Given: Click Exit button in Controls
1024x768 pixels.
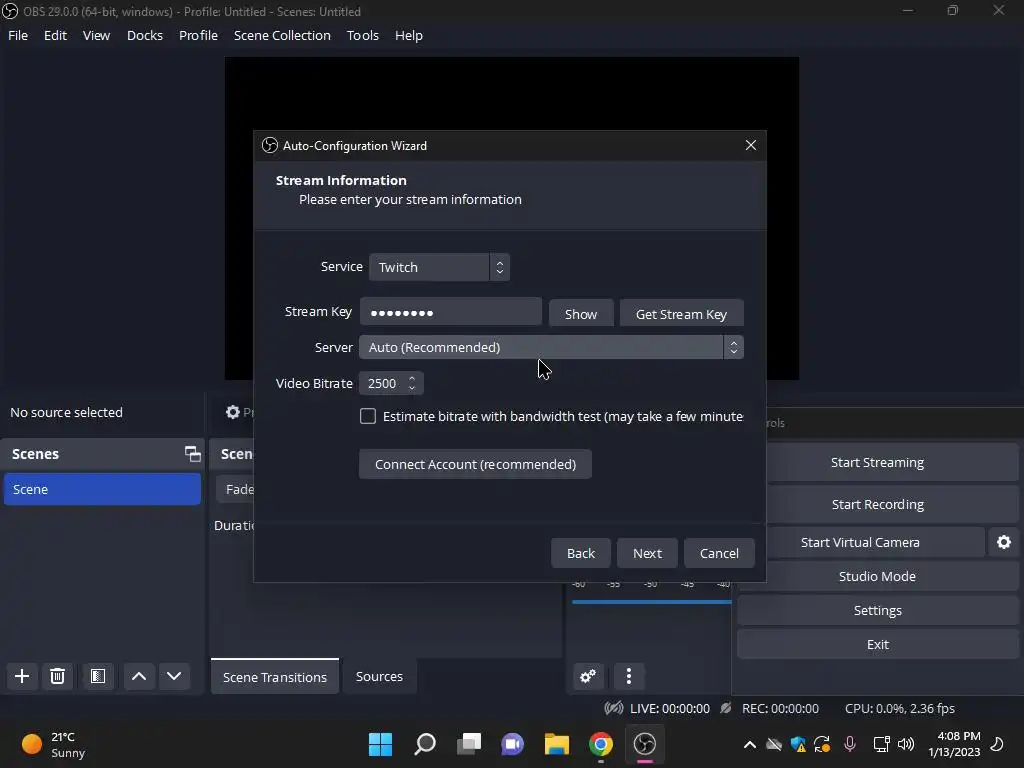Looking at the screenshot, I should [878, 644].
